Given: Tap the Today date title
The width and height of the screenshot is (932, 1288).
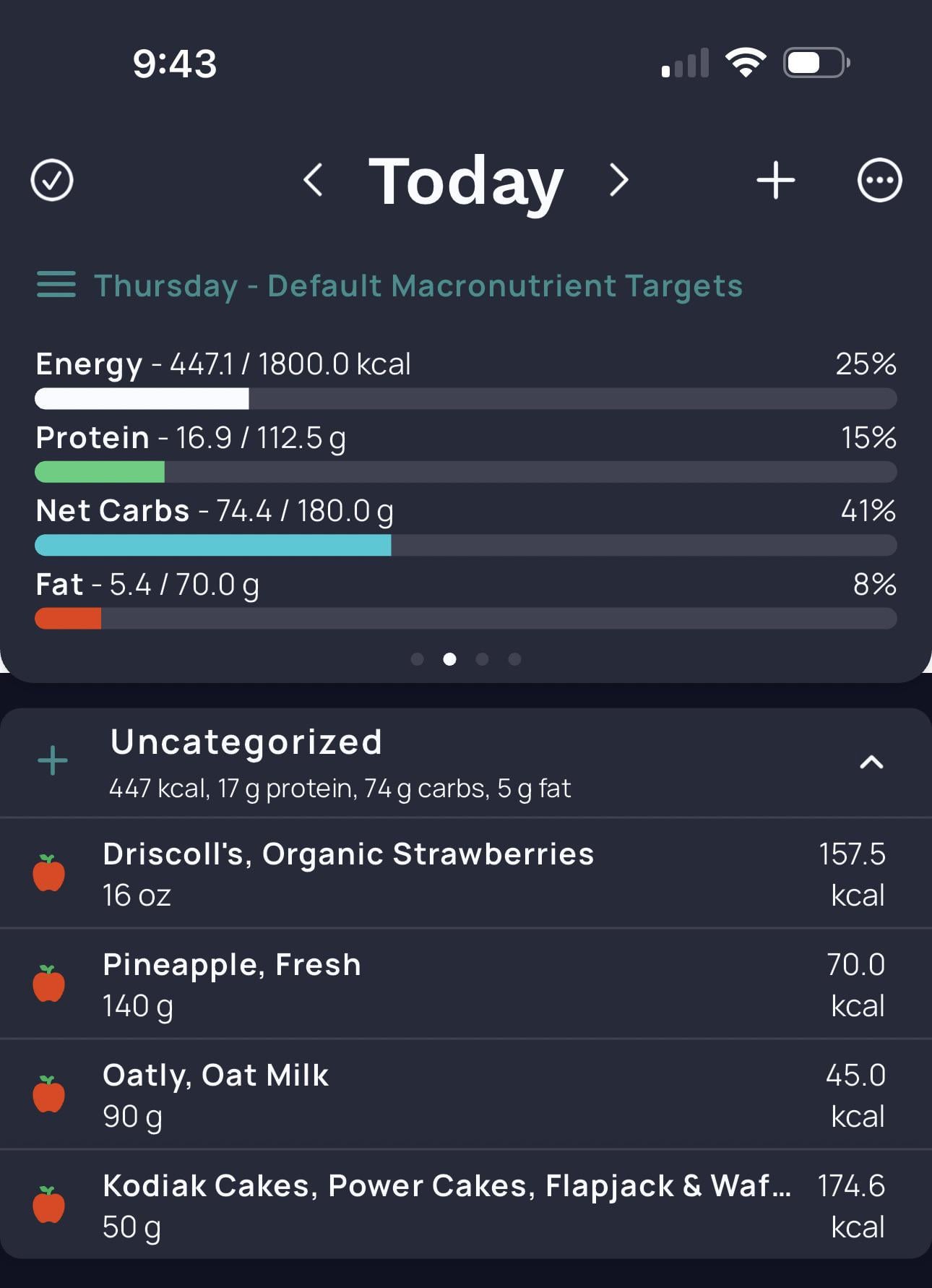Looking at the screenshot, I should [x=466, y=181].
